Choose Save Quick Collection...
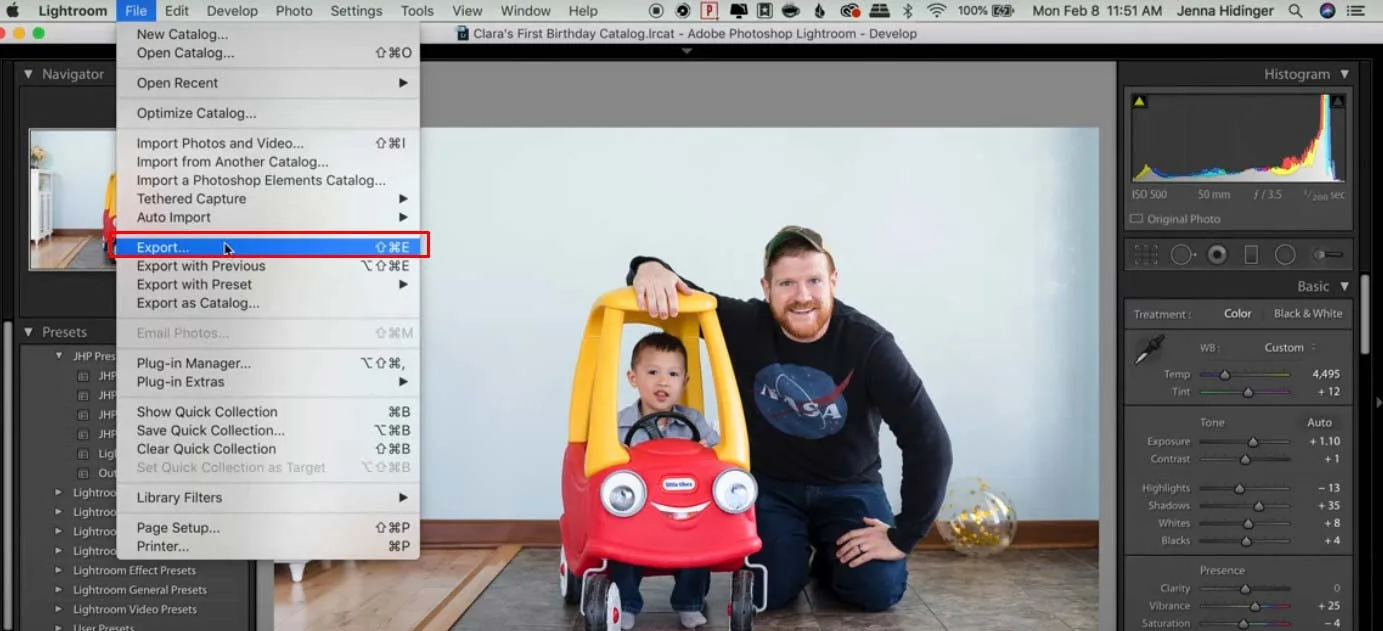 click(x=268, y=430)
